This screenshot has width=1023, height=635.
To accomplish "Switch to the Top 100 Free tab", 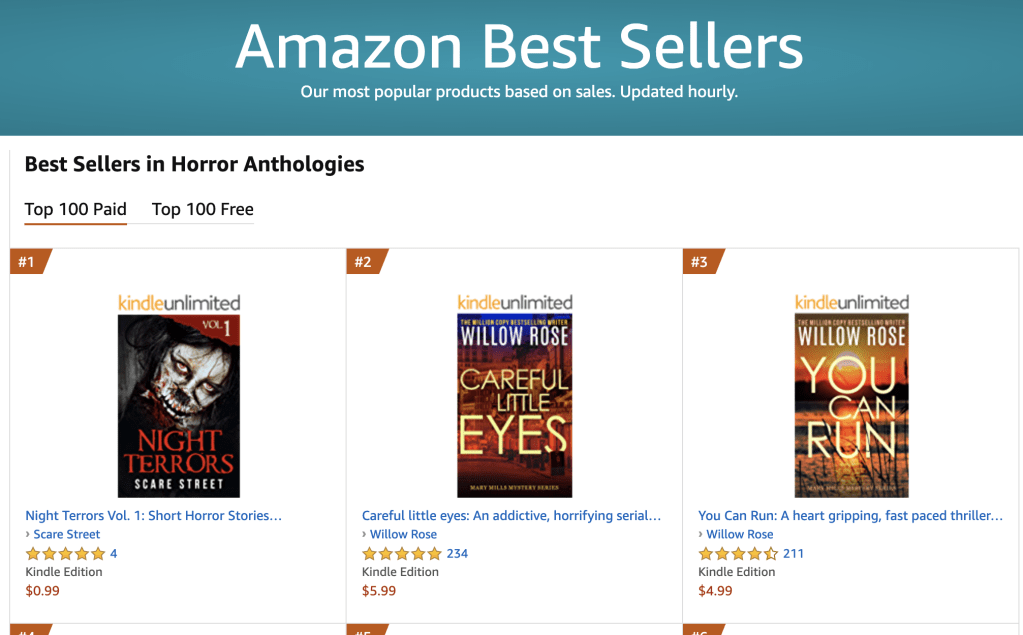I will (203, 209).
